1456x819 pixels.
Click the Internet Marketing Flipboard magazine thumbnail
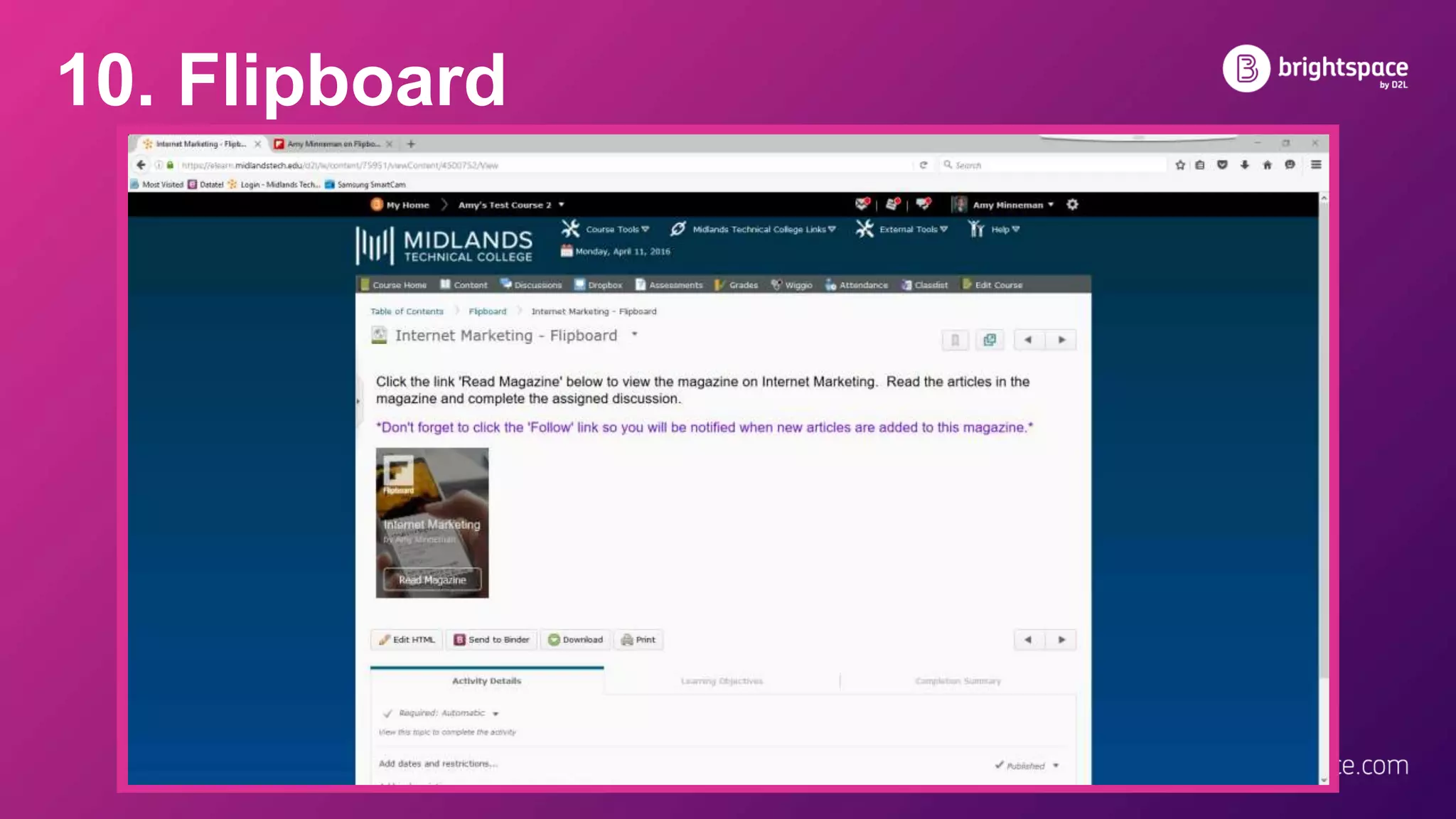click(x=432, y=523)
